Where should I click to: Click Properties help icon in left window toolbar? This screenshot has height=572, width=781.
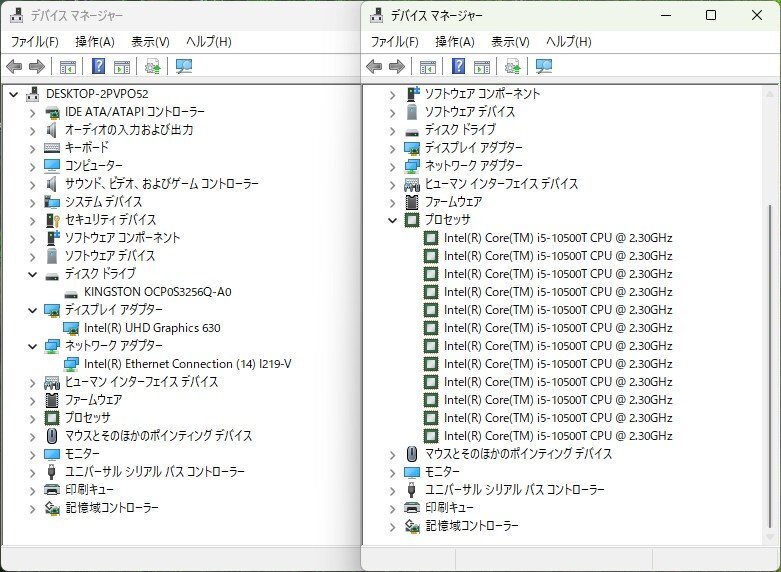point(99,66)
